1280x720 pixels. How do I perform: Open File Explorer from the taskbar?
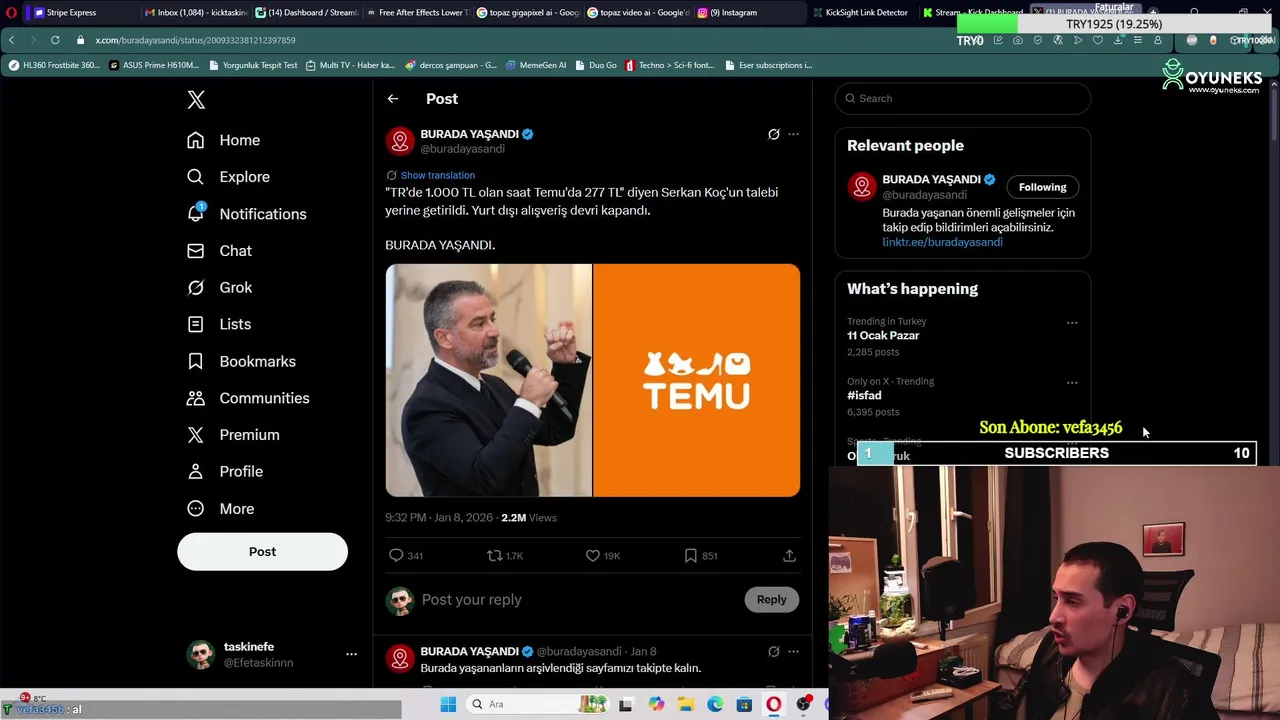coord(685,705)
